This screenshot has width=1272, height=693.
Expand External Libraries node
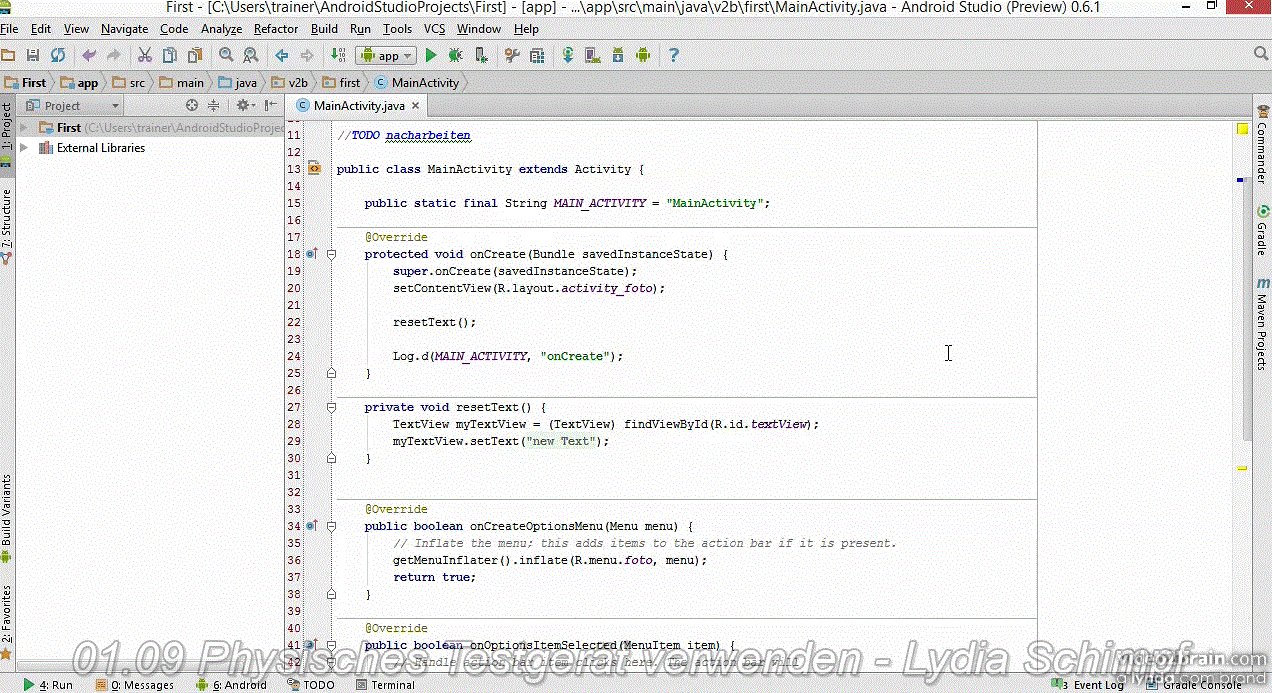24,148
